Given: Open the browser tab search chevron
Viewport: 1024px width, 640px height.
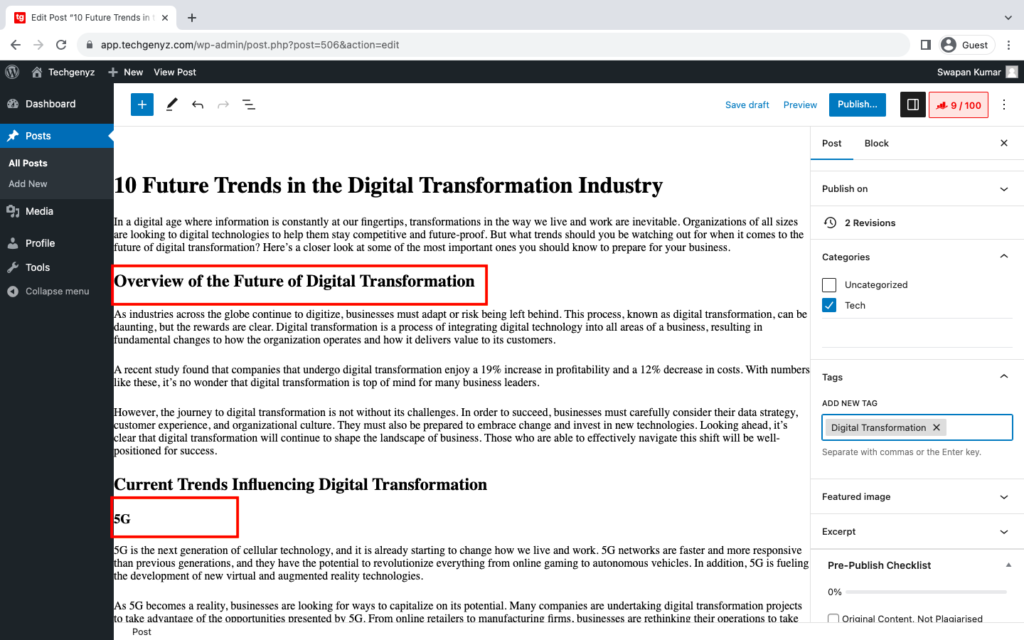Looking at the screenshot, I should [1008, 18].
